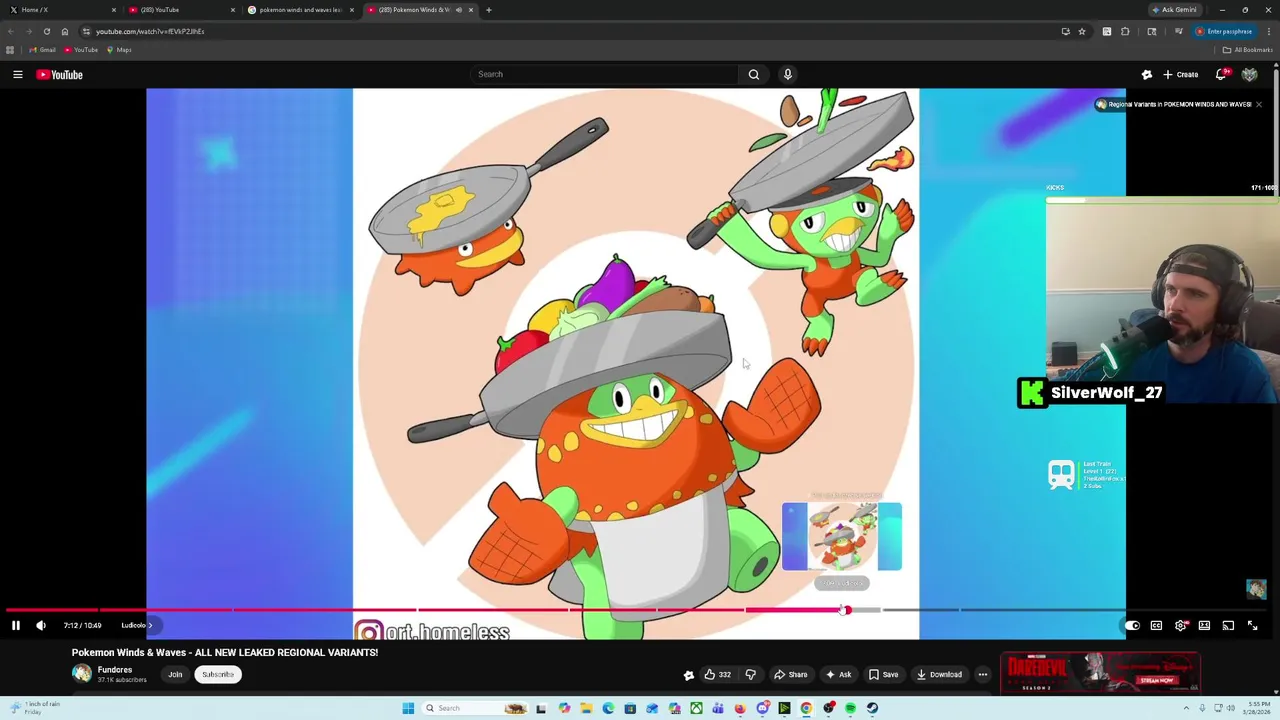Viewport: 1280px width, 720px height.
Task: Mute the tab via its speaker icon
Action: point(459,10)
